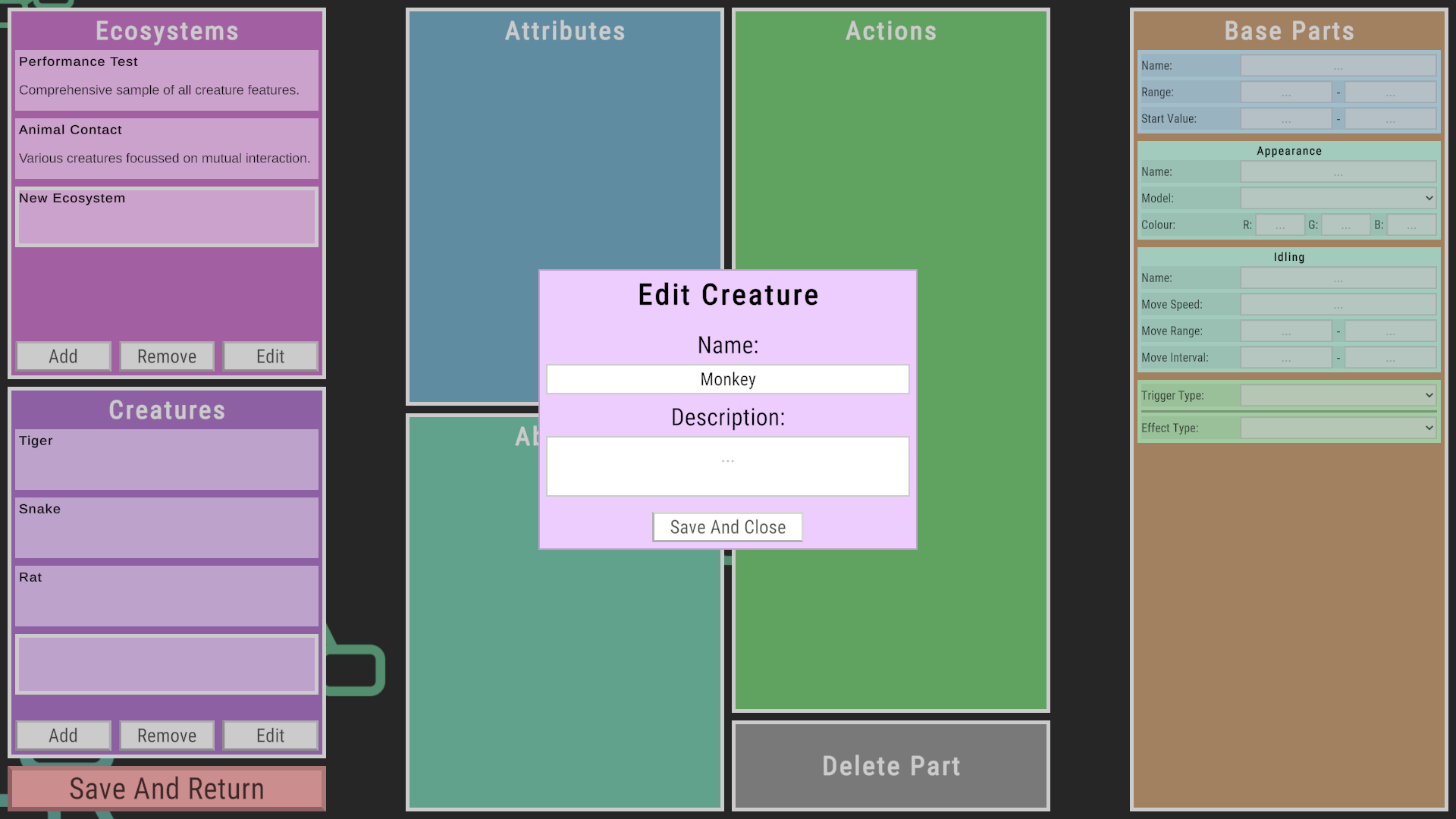
Task: Click Remove button under Creatures
Action: [x=167, y=736]
